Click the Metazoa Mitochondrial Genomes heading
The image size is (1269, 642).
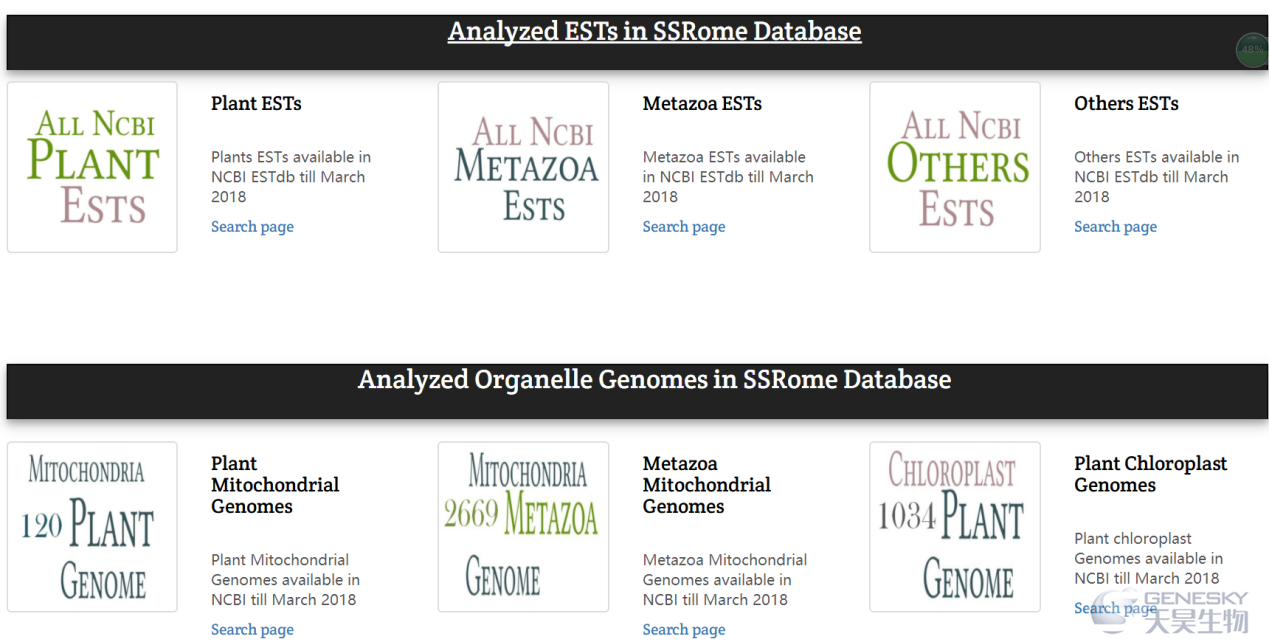(707, 485)
